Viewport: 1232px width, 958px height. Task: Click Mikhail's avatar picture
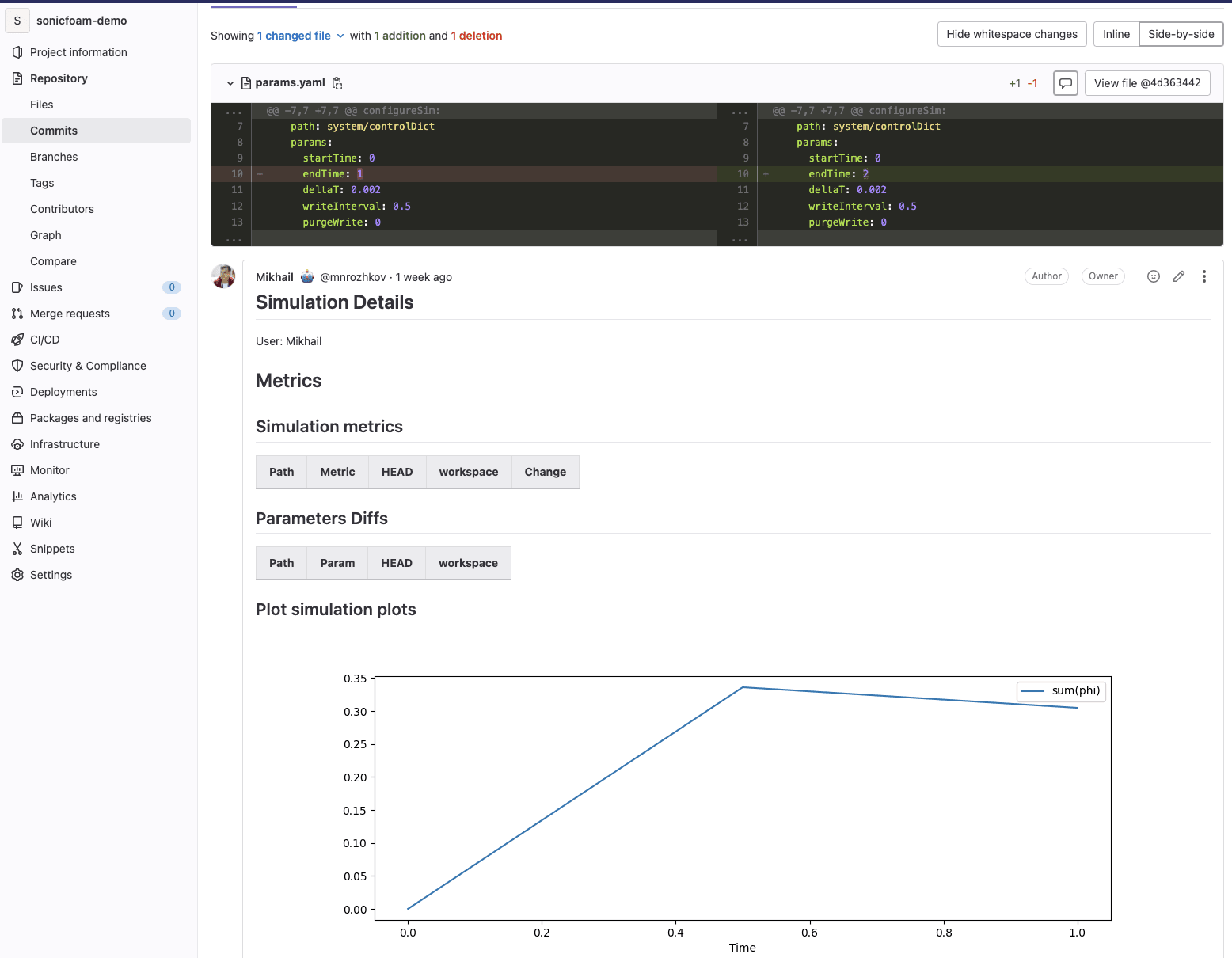[x=223, y=276]
